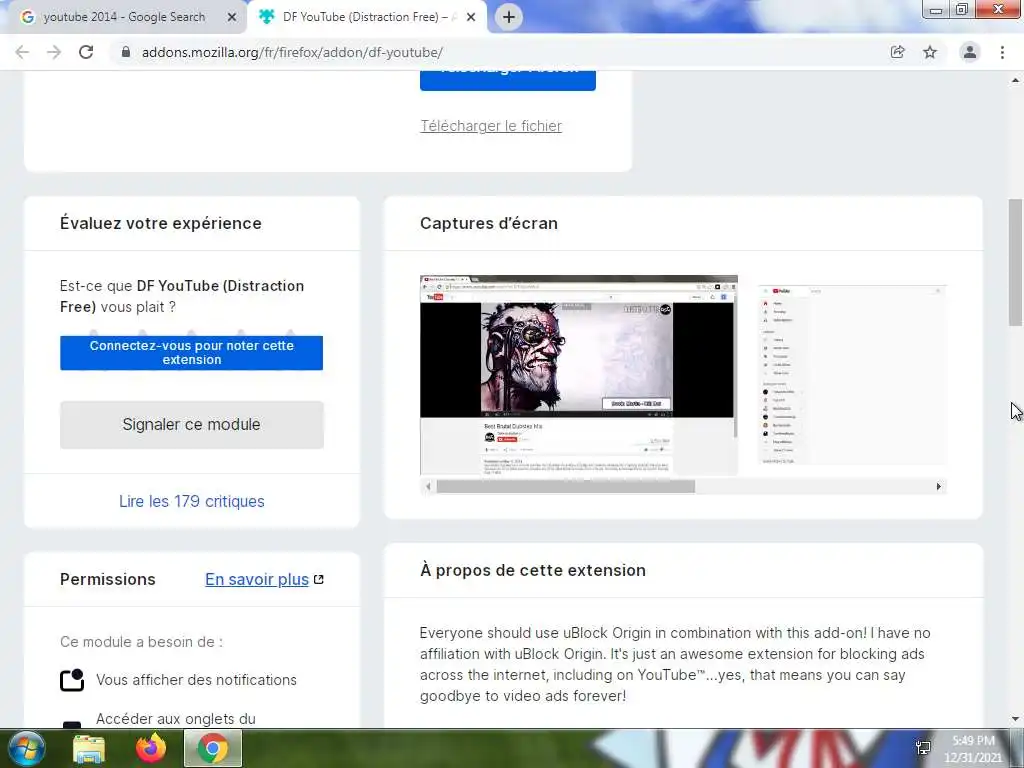Viewport: 1024px width, 768px height.
Task: Open Lire les 179 critiques link
Action: tap(191, 502)
